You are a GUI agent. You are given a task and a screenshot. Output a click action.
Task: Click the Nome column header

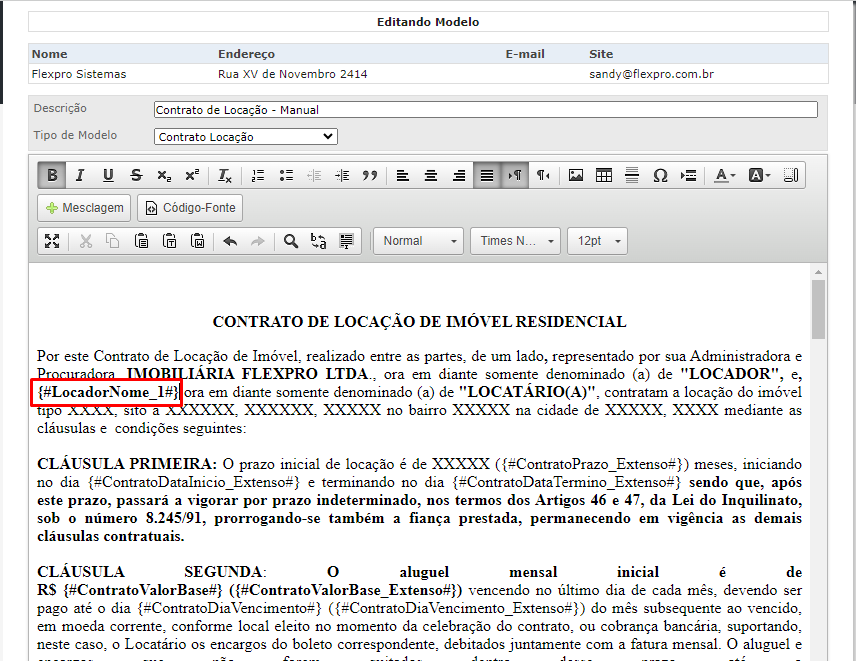click(x=50, y=54)
